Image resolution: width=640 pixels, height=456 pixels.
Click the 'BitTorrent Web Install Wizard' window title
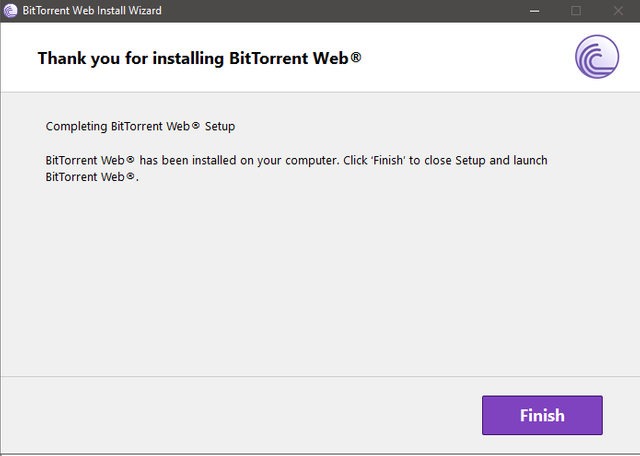pyautogui.click(x=92, y=11)
